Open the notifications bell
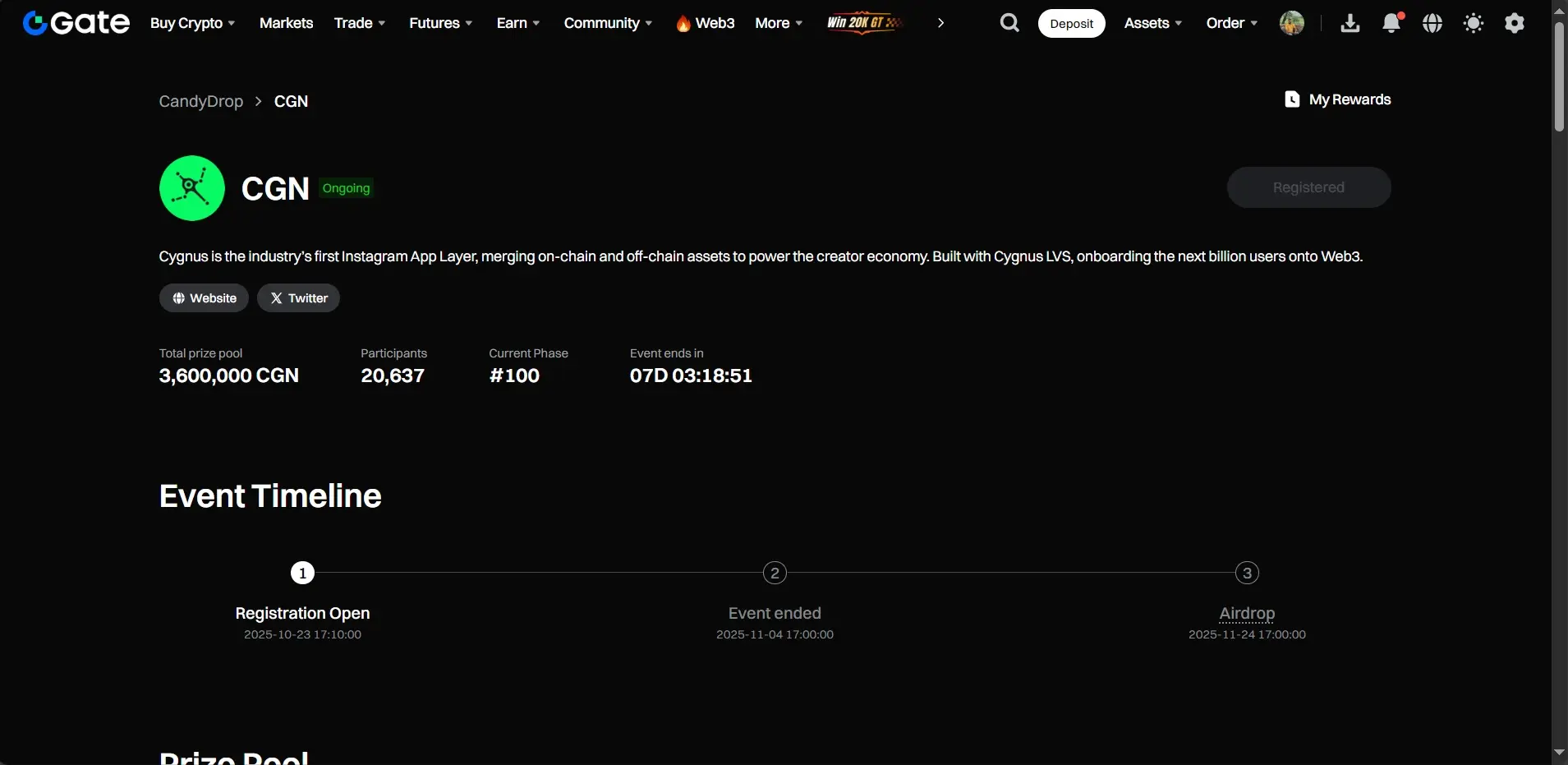 pos(1391,23)
